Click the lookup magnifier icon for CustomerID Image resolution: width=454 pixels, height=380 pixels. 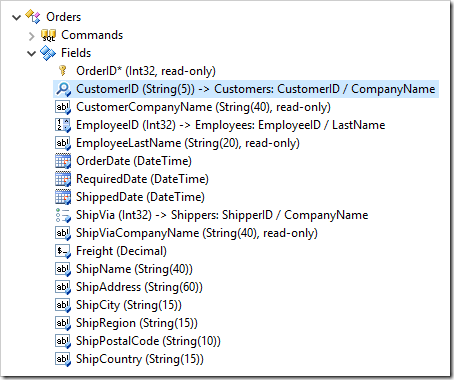point(63,89)
